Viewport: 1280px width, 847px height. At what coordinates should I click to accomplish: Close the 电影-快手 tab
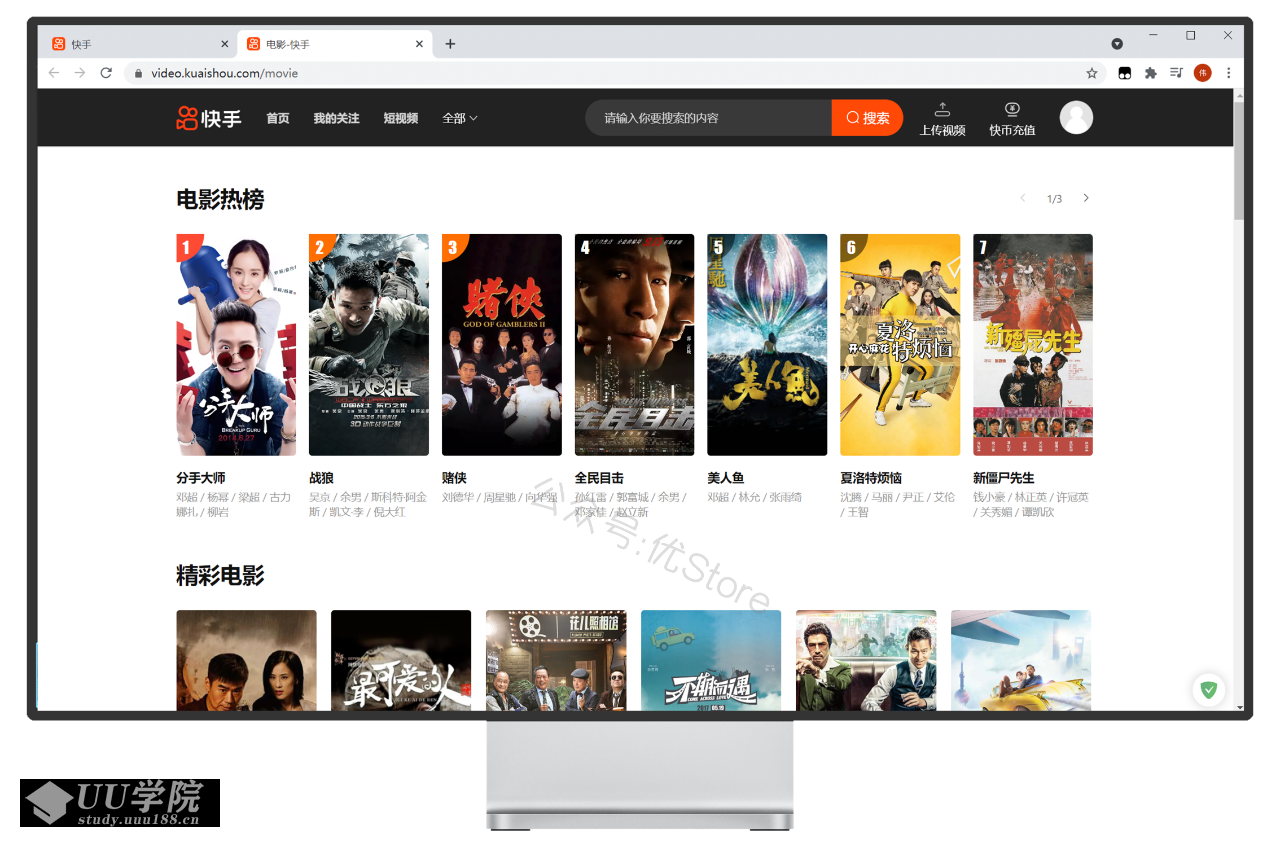(419, 44)
